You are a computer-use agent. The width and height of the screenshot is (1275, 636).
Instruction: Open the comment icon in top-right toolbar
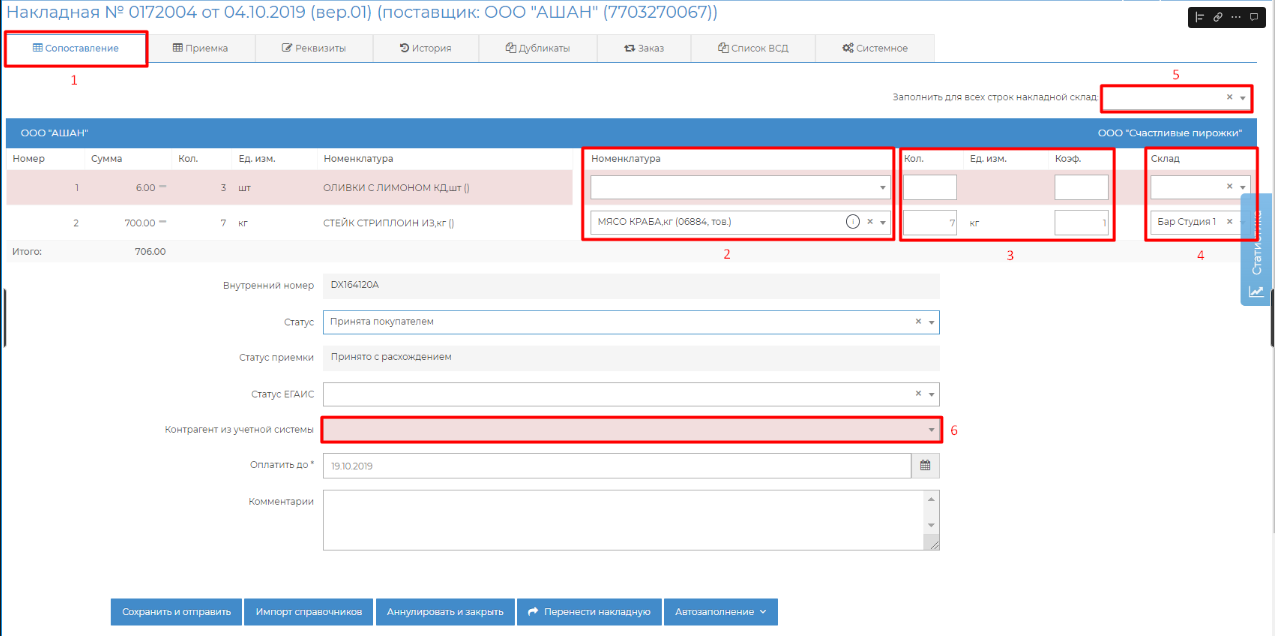(1253, 17)
